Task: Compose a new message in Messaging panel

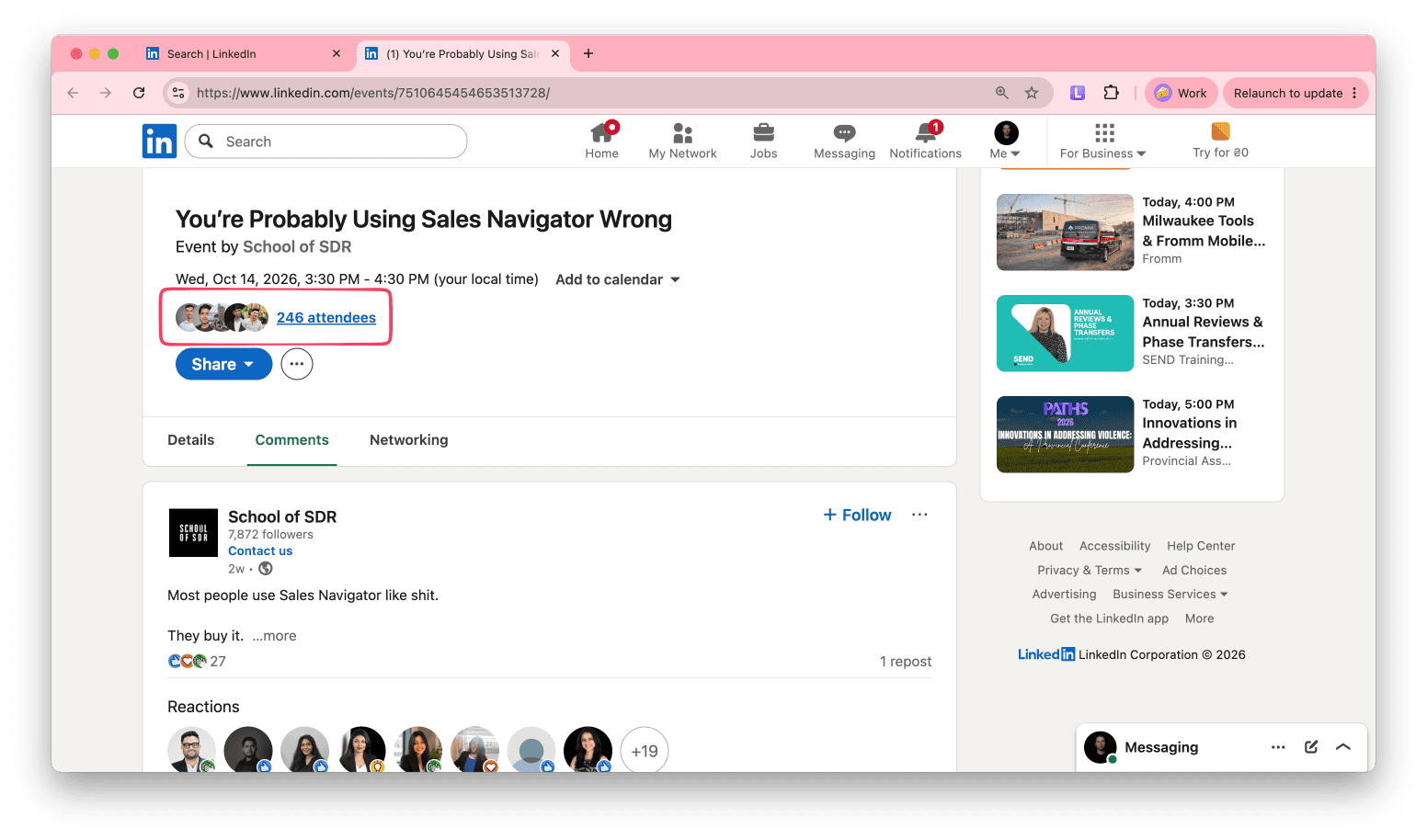Action: coord(1311,747)
